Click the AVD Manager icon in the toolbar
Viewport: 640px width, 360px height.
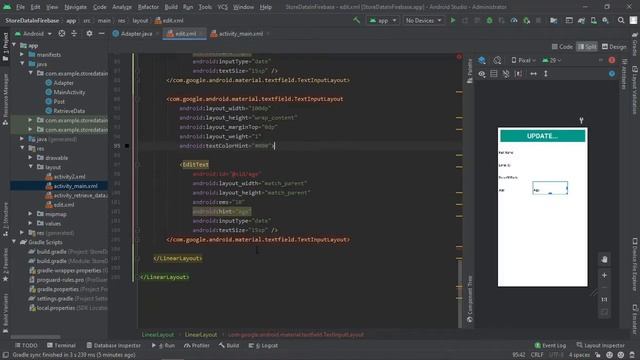[593, 20]
